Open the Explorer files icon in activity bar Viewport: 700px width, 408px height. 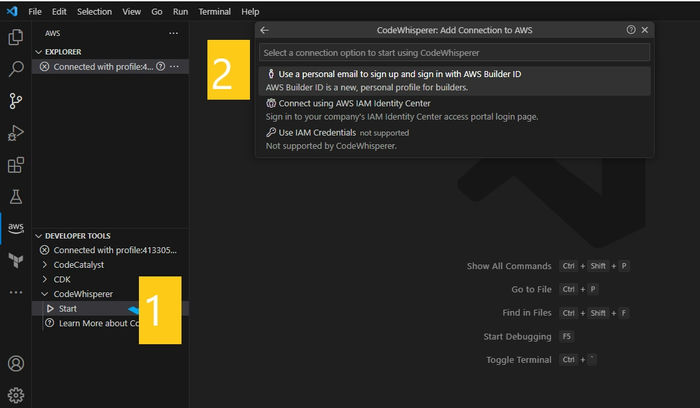tap(16, 37)
